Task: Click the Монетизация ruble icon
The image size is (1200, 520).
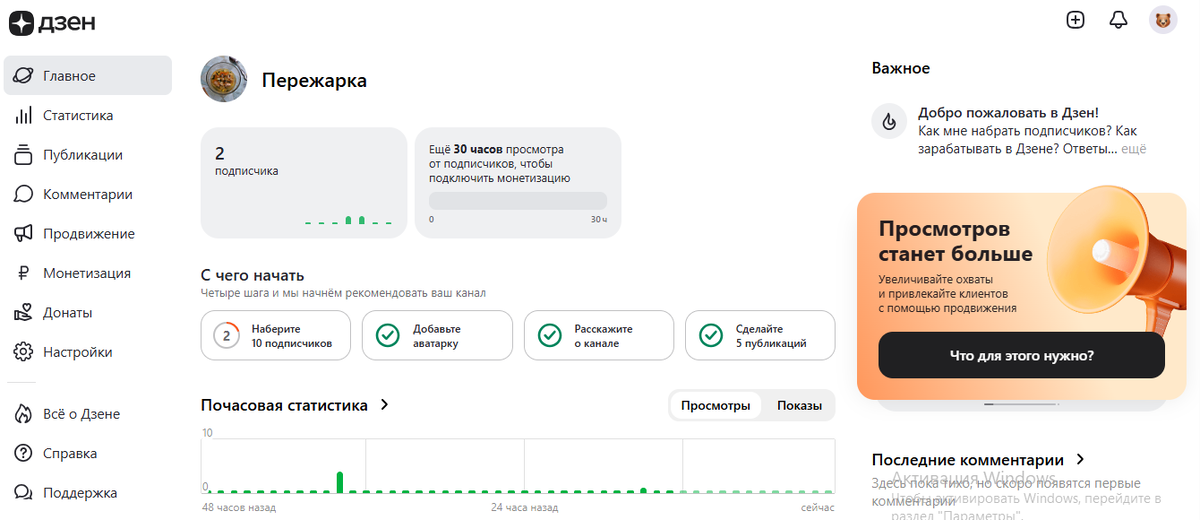Action: coord(24,273)
